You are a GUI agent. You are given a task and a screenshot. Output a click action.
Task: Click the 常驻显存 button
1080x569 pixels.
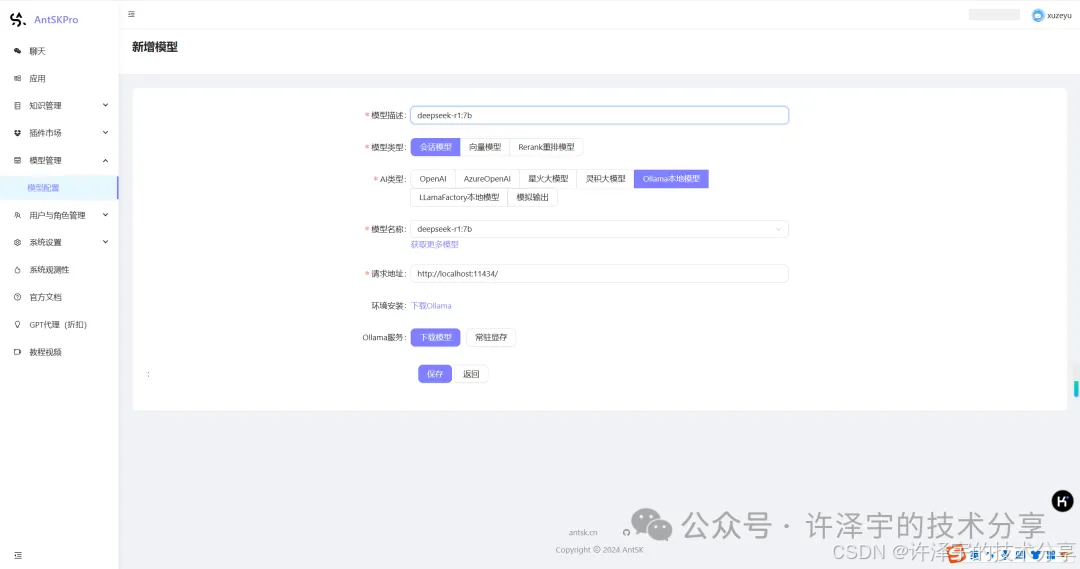pyautogui.click(x=491, y=337)
